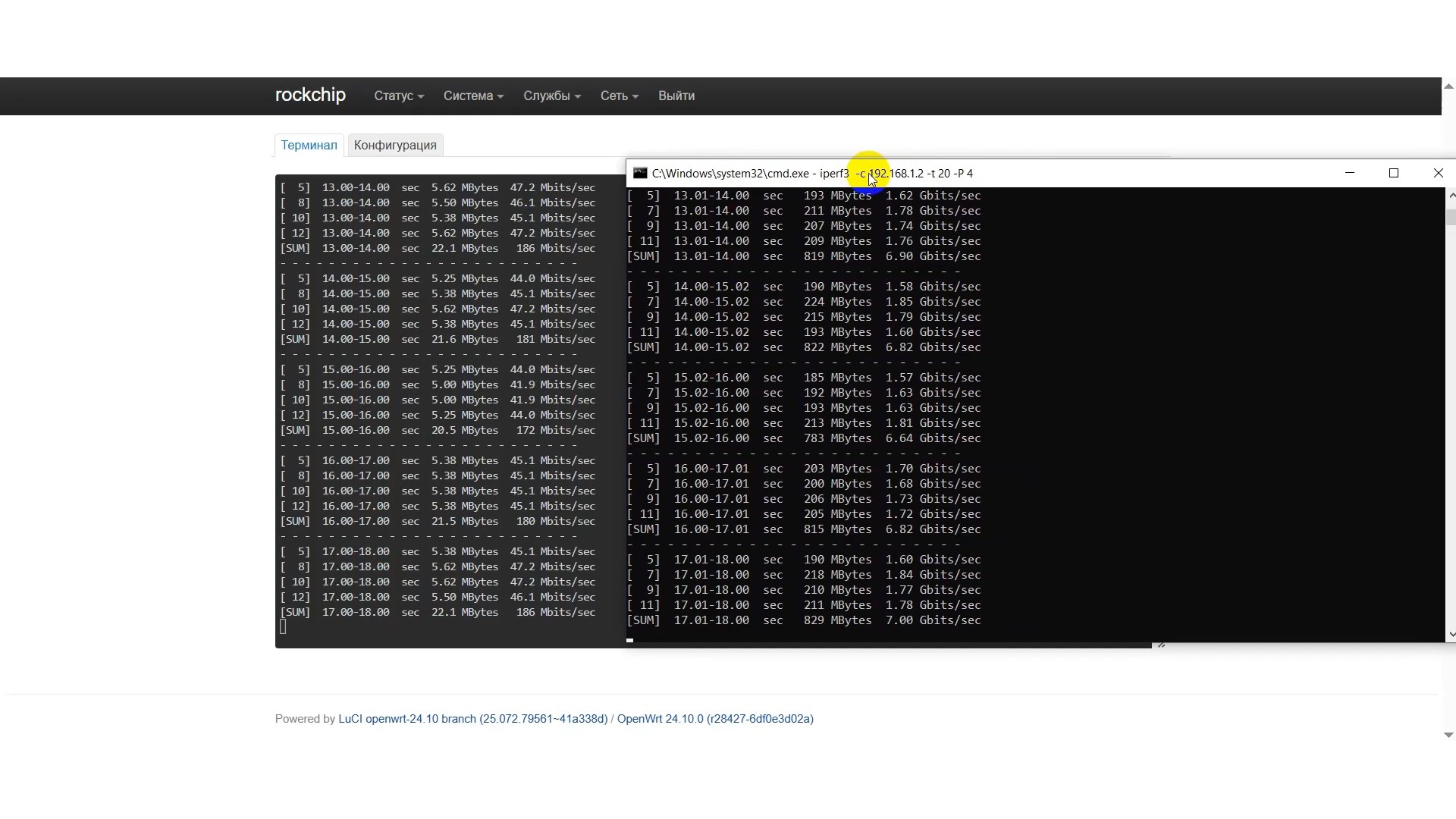Click '[SUM] 16.00-17.01' row label in cmd window
This screenshot has height=819, width=1456.
[x=688, y=529]
